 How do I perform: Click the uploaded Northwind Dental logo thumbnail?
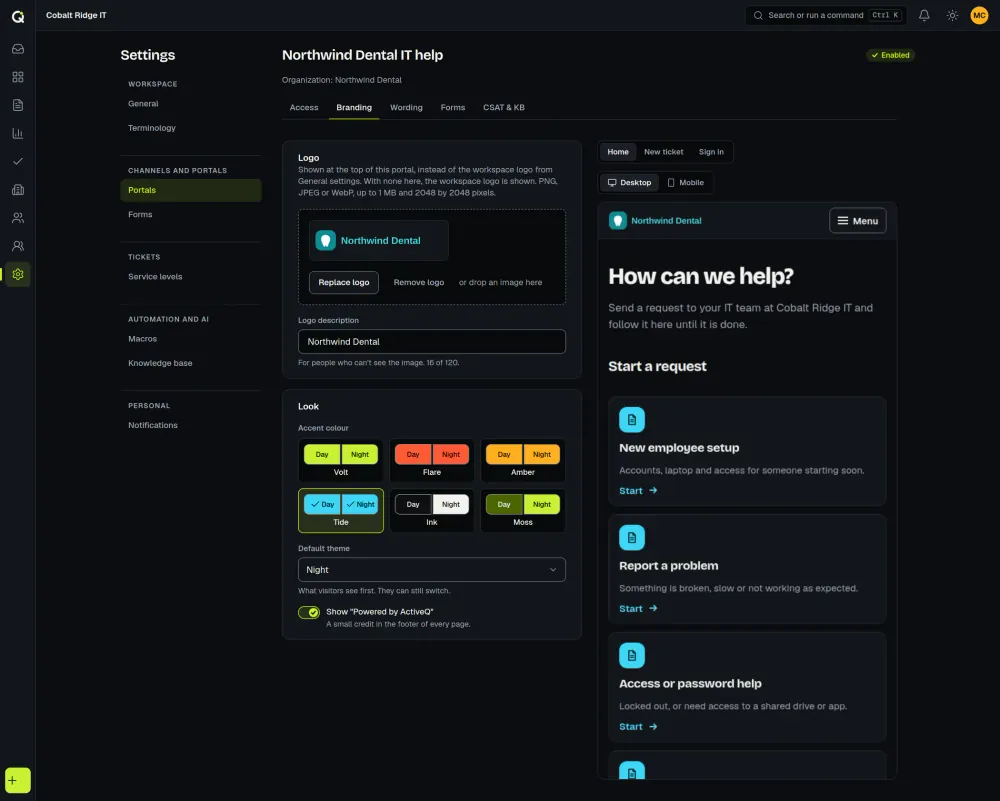pyautogui.click(x=379, y=240)
